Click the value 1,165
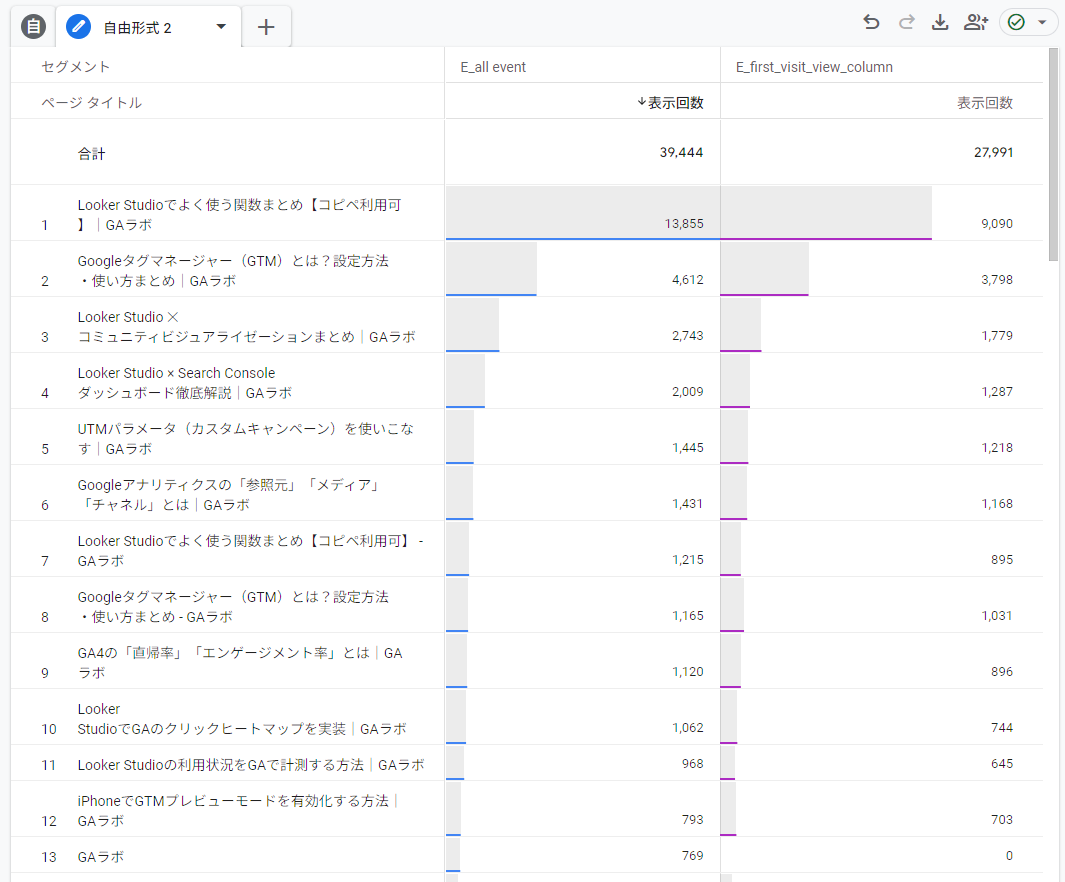 [687, 616]
